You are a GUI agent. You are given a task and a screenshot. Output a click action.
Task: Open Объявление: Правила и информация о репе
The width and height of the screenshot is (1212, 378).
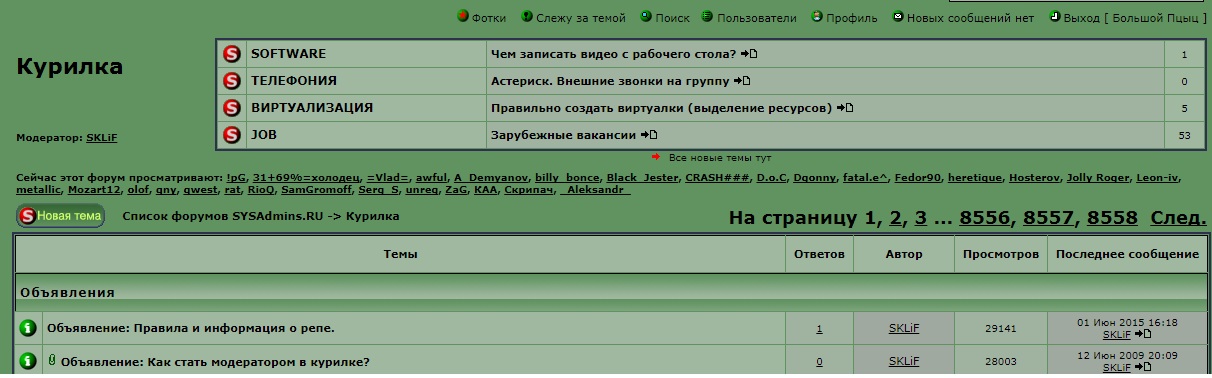pyautogui.click(x=191, y=328)
